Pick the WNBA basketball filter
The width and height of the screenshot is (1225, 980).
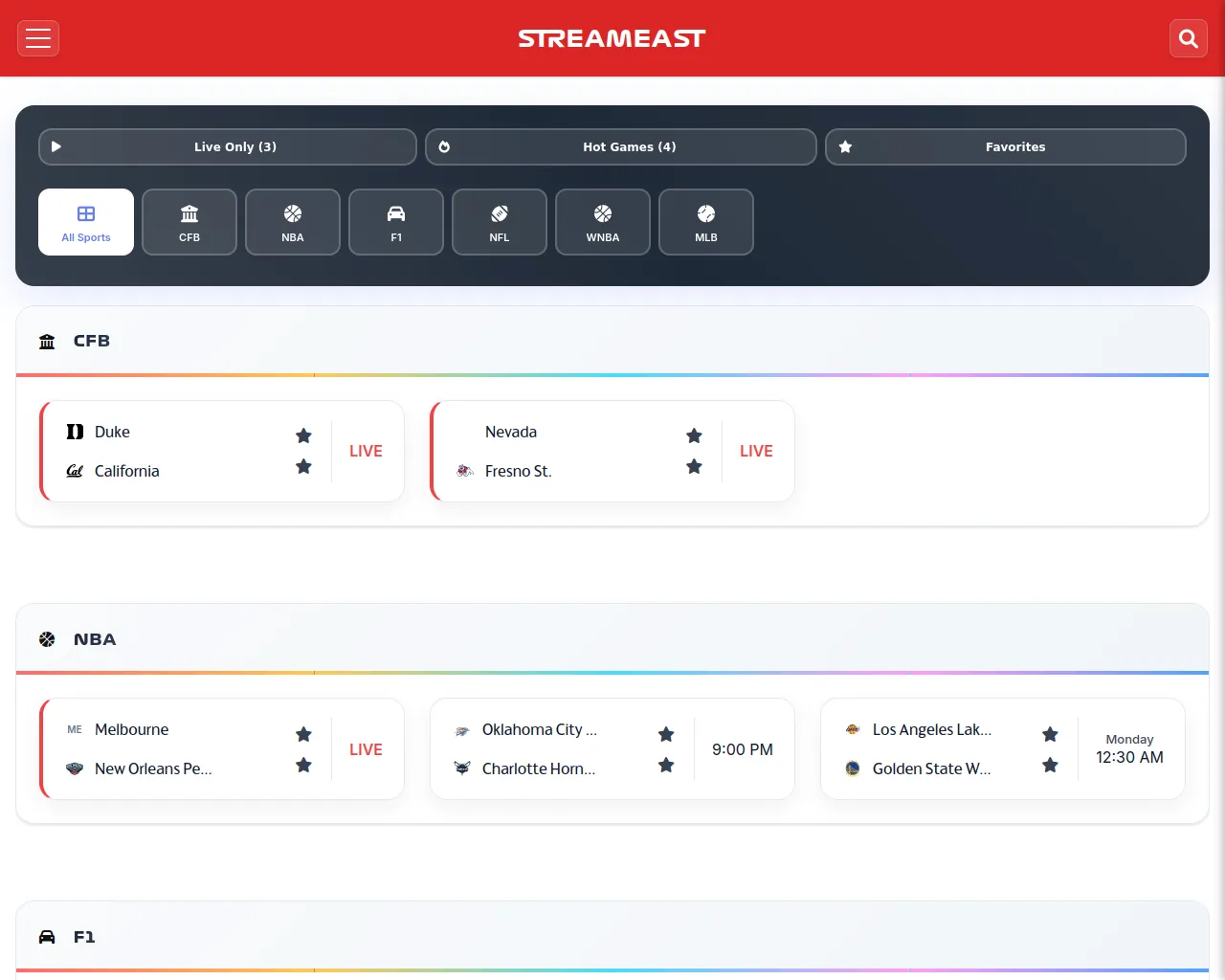603,222
